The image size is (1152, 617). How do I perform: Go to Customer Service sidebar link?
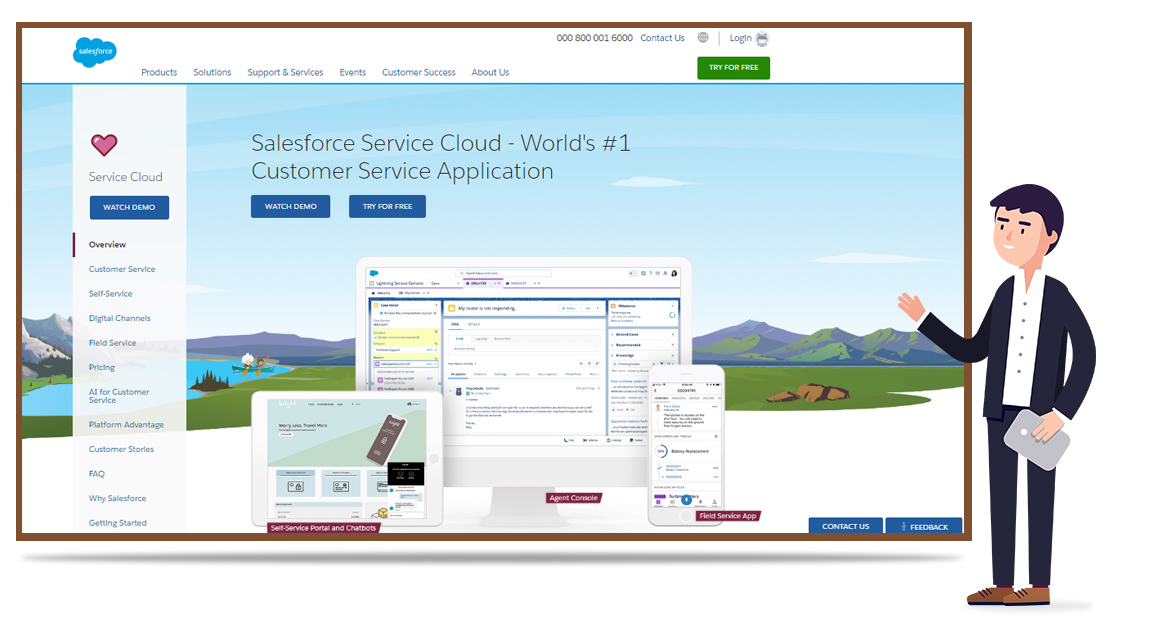(122, 269)
